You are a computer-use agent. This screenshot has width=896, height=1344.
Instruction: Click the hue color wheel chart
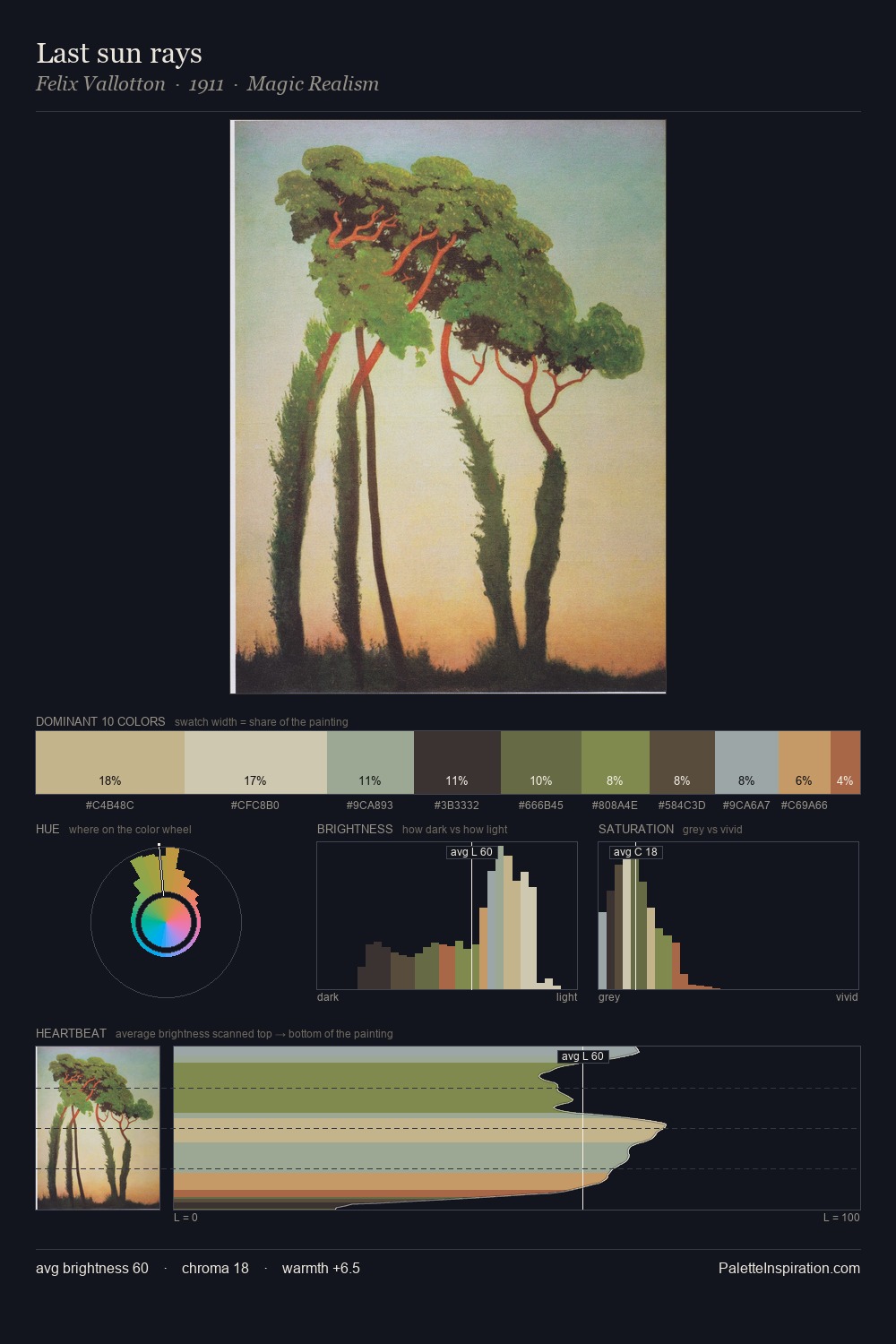coord(166,922)
